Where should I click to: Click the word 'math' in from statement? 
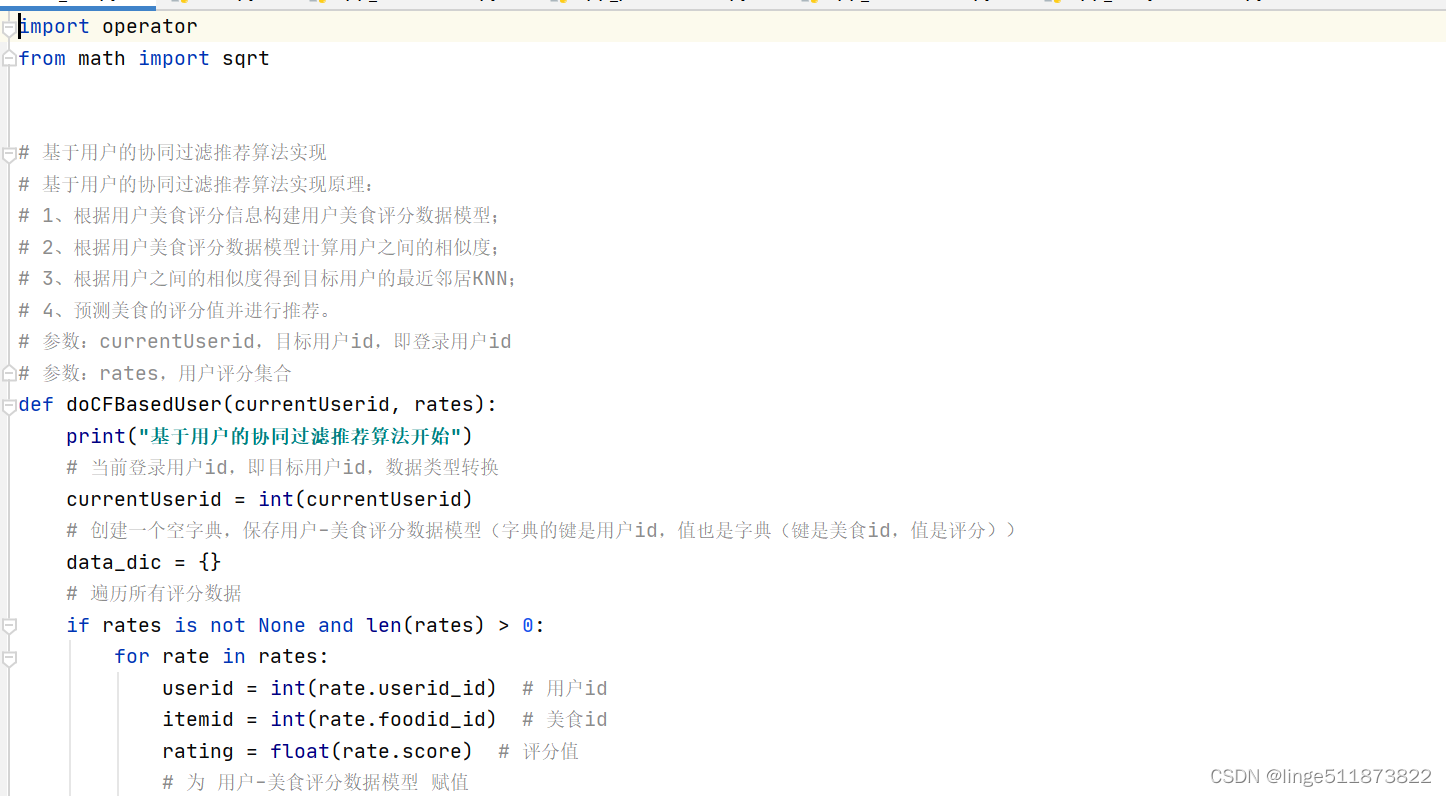102,58
